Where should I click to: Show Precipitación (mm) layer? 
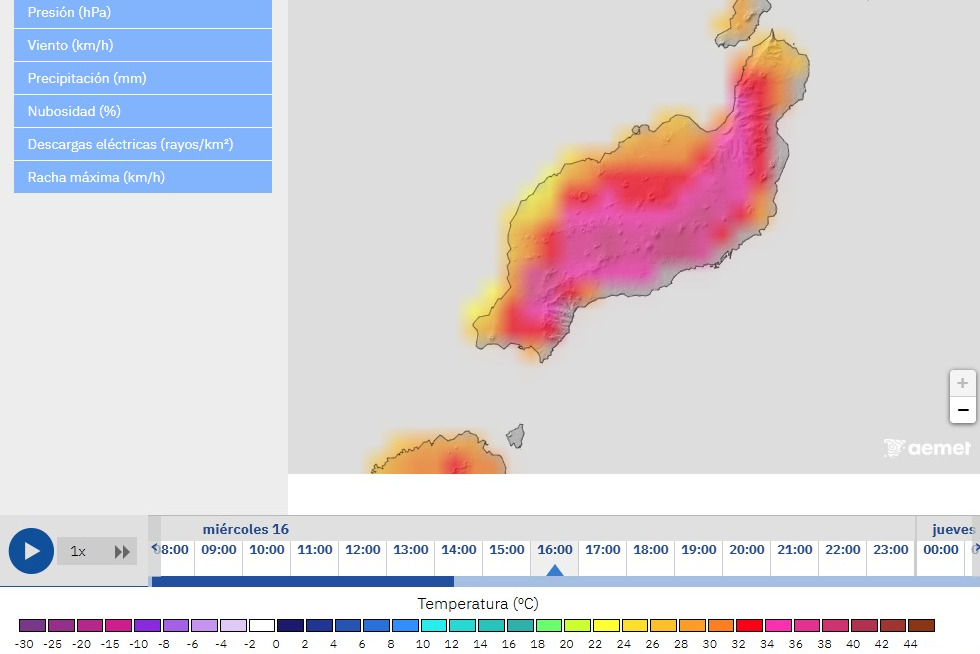tap(143, 78)
